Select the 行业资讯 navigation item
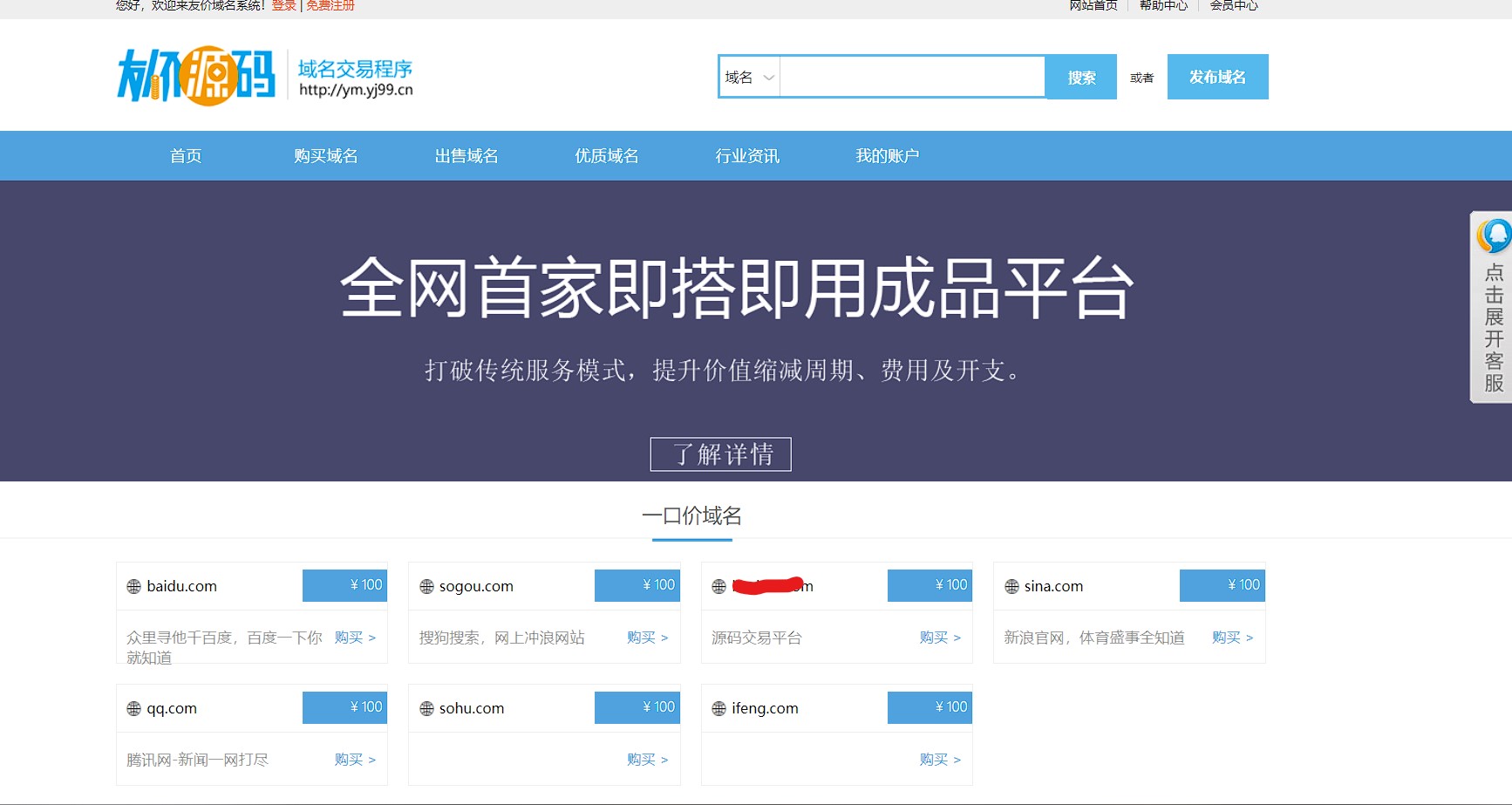 tap(746, 155)
